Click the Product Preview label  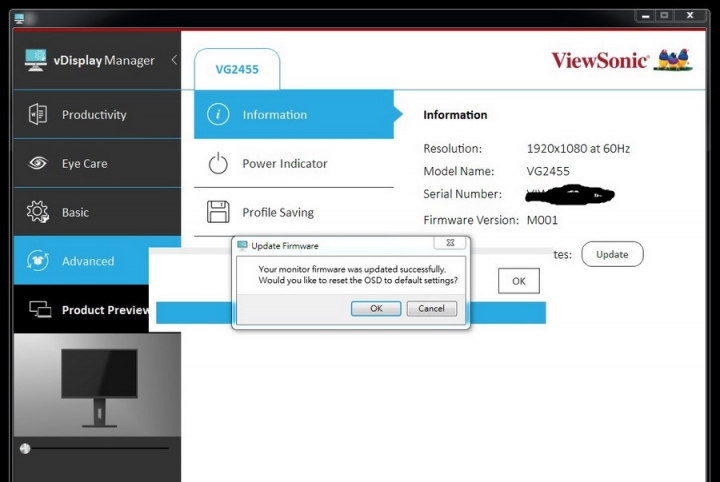[106, 310]
